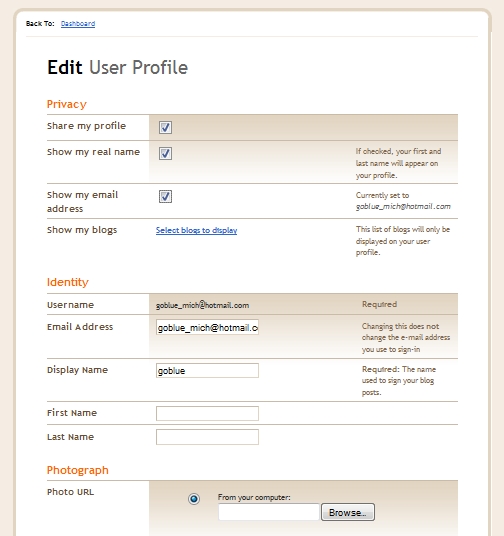
Task: Click the empty Last Name field
Action: (x=207, y=437)
